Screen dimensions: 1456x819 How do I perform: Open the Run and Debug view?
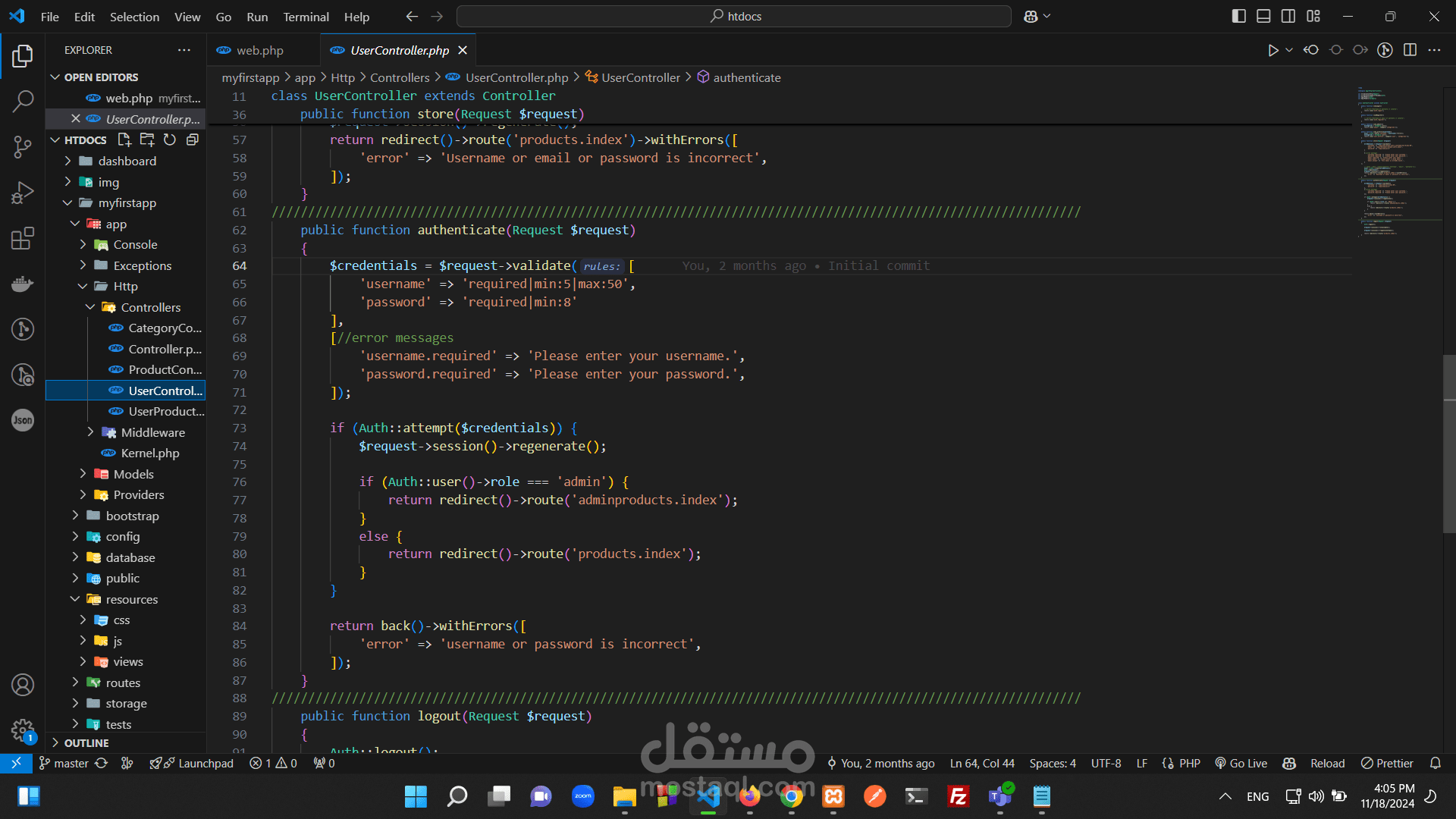pos(23,193)
